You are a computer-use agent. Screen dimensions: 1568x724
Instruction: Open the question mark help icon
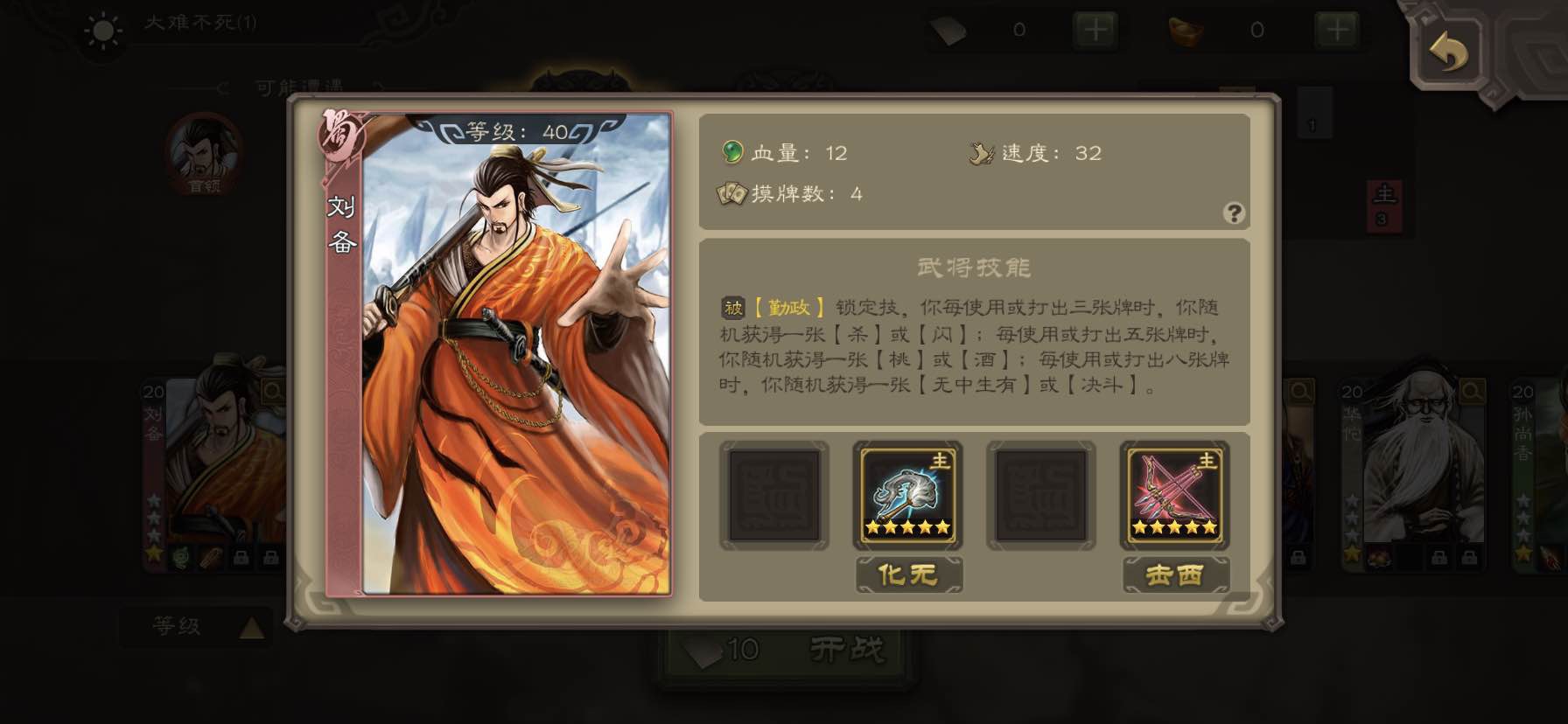[1234, 212]
